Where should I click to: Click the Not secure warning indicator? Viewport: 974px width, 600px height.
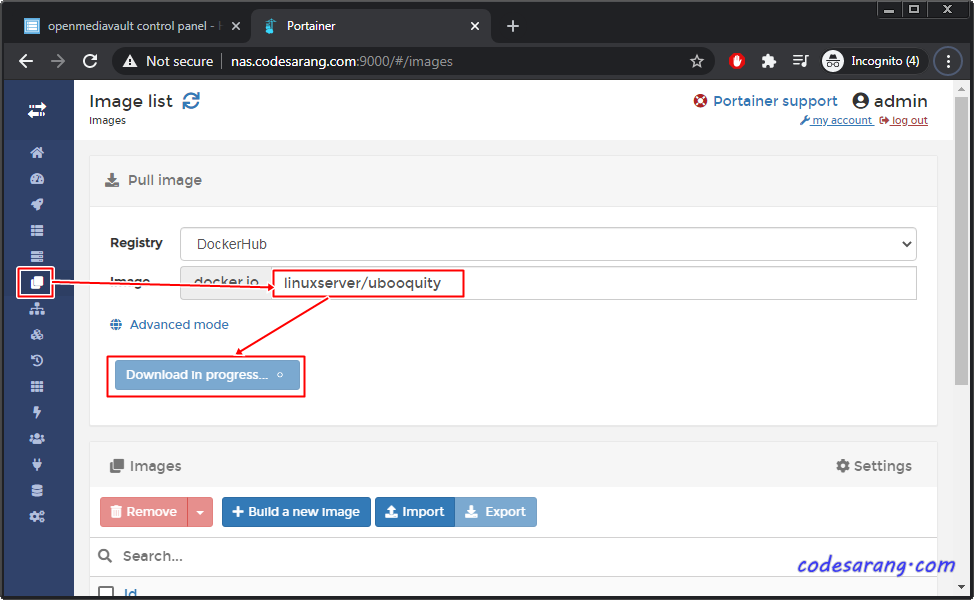click(168, 61)
